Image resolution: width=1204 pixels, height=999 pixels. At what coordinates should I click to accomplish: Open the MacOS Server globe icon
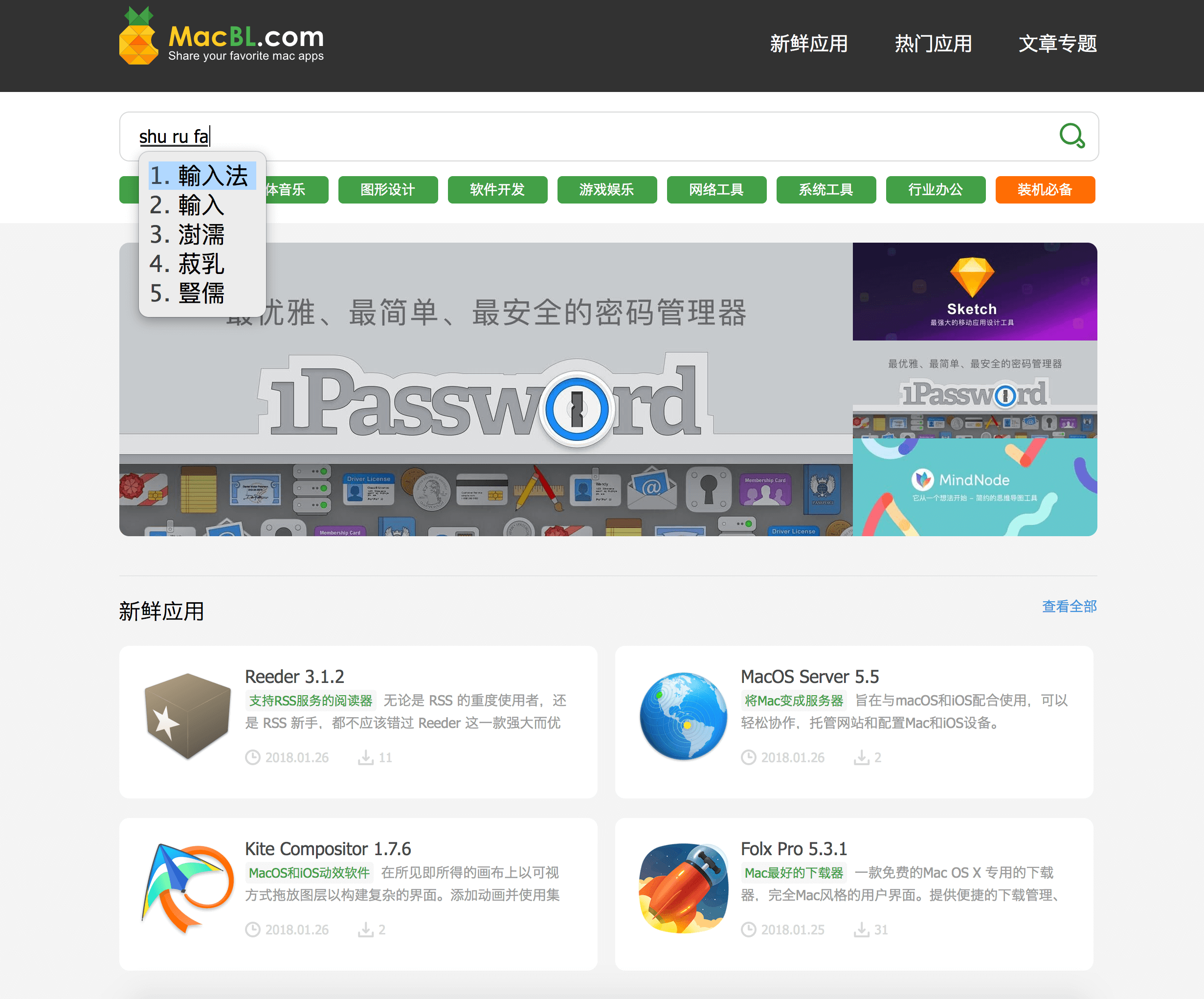pyautogui.click(x=683, y=716)
